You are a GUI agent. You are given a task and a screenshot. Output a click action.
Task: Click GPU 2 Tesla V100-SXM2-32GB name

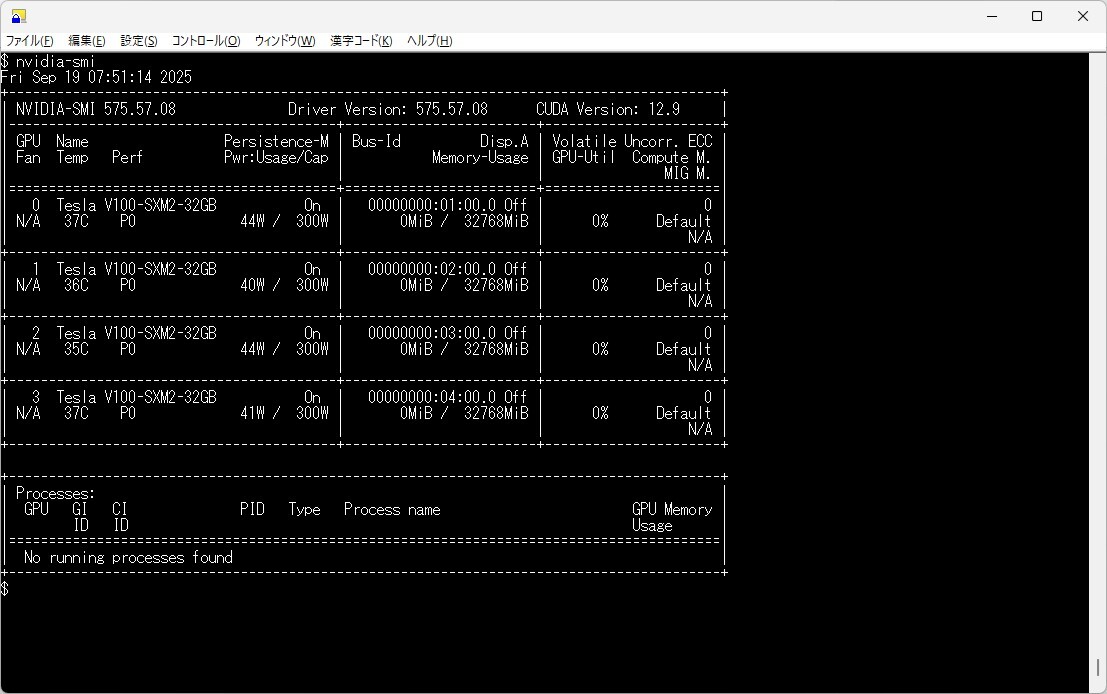(x=136, y=333)
